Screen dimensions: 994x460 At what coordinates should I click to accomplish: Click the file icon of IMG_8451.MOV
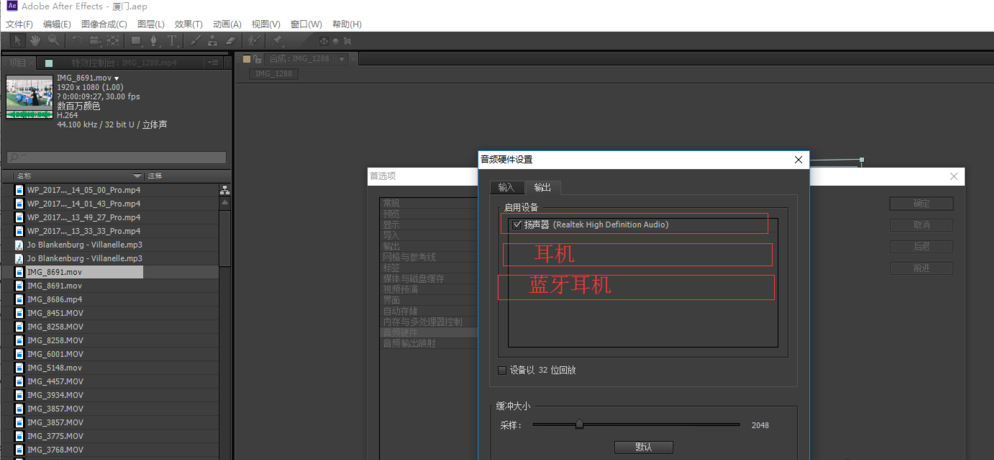pyautogui.click(x=20, y=313)
